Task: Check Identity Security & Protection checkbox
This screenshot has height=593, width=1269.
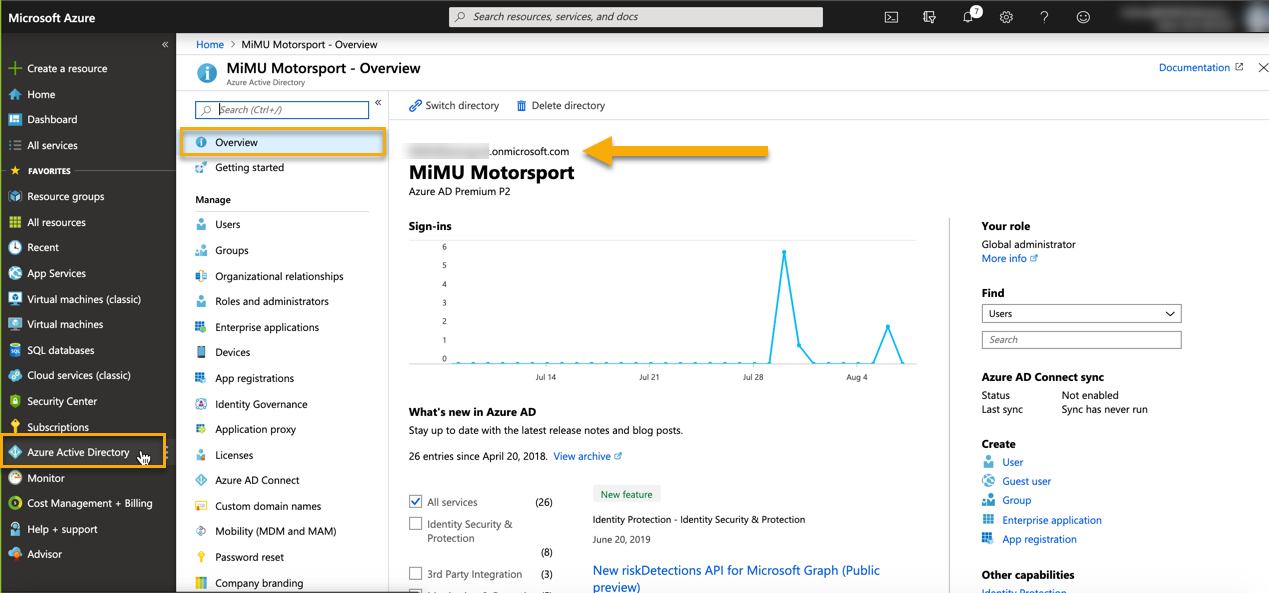Action: 416,524
